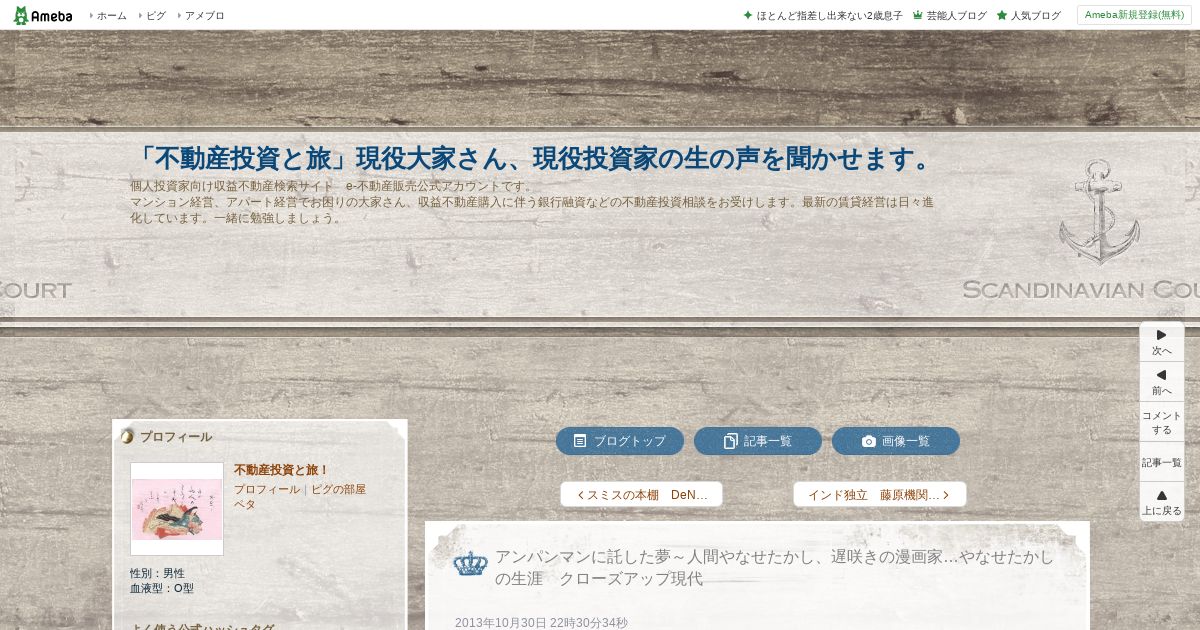1200x630 pixels.
Task: Click the pages icon in 記事一覧 blue button
Action: click(731, 441)
